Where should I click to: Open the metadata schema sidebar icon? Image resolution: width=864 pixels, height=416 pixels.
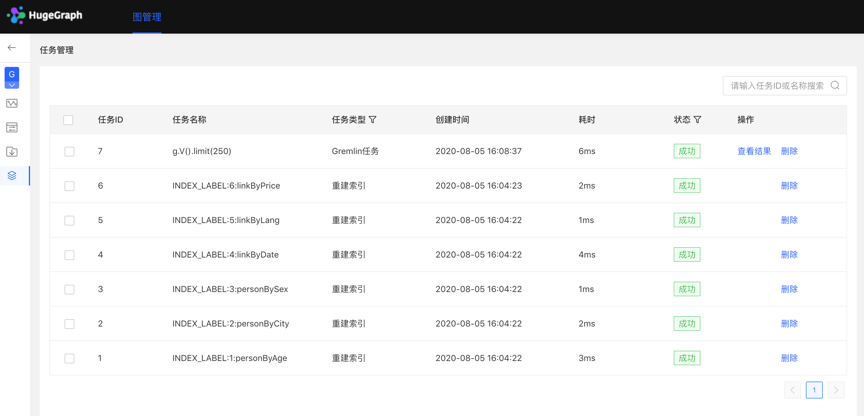point(12,128)
